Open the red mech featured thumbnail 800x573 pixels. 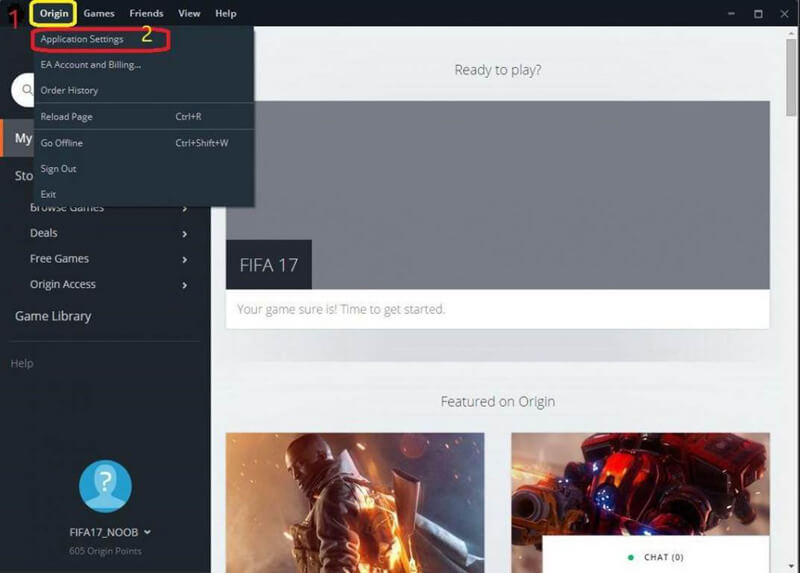coord(640,484)
